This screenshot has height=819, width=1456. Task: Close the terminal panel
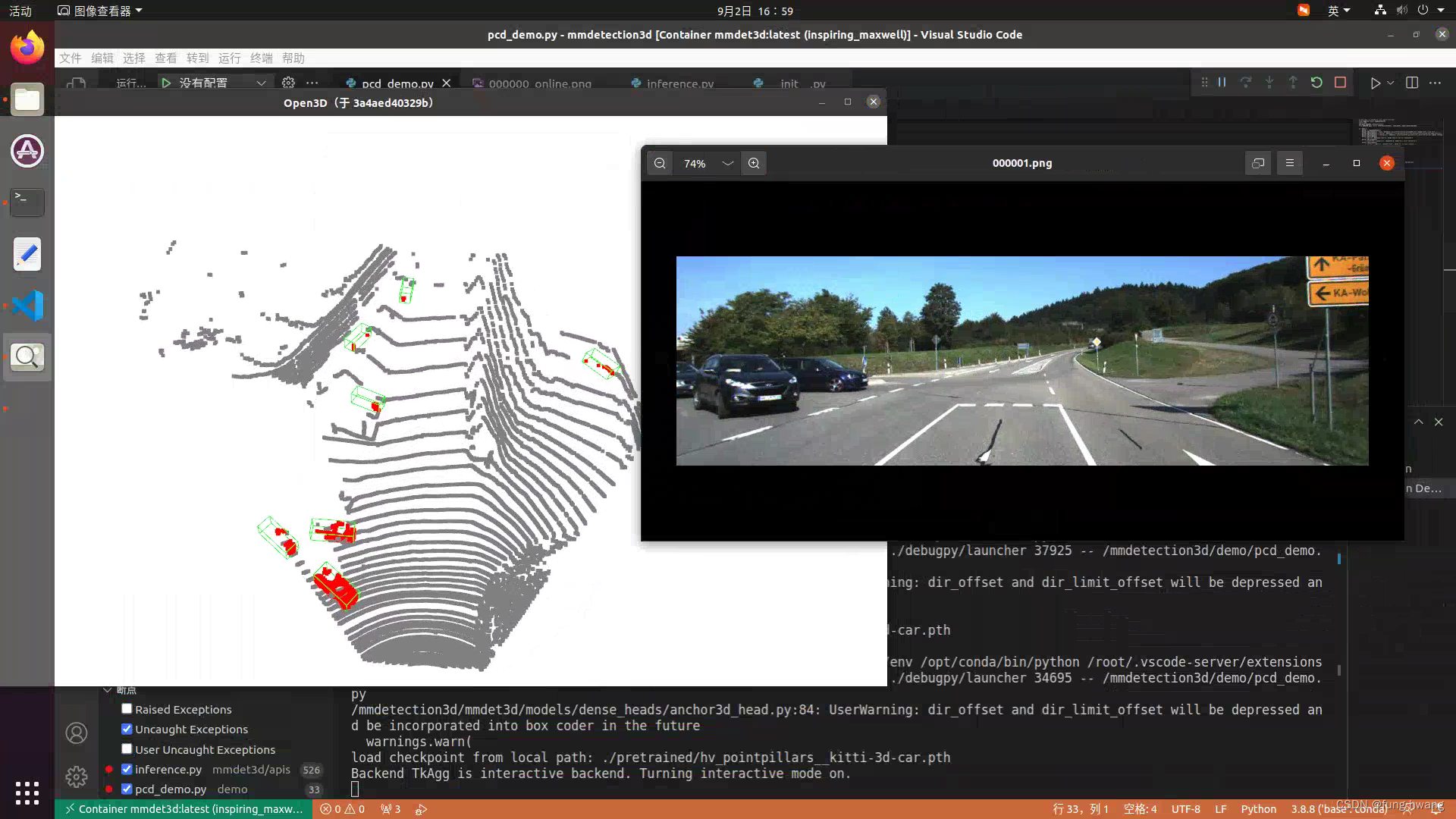tap(1439, 422)
